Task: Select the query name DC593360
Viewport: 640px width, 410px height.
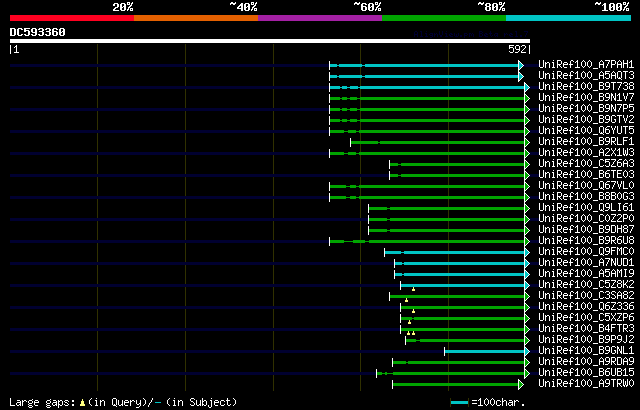Action: tap(38, 32)
